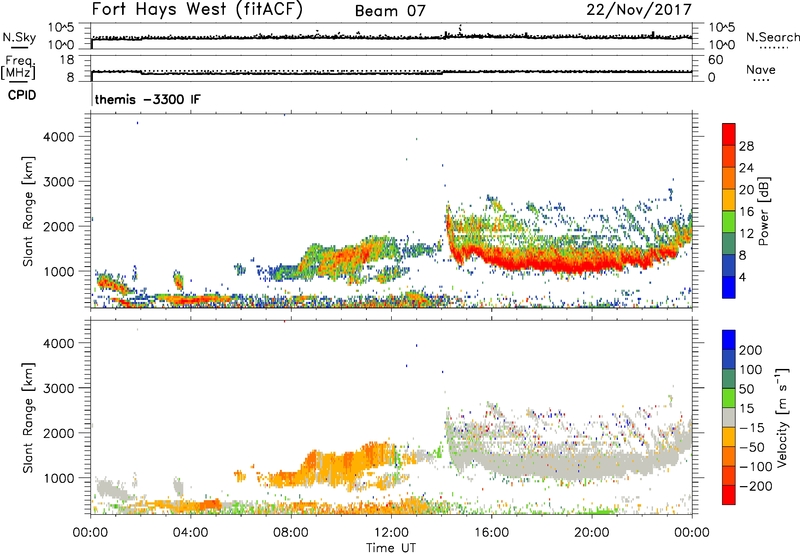Pick the top red segment of the Power colorbar
The height and width of the screenshot is (554, 800).
(729, 134)
